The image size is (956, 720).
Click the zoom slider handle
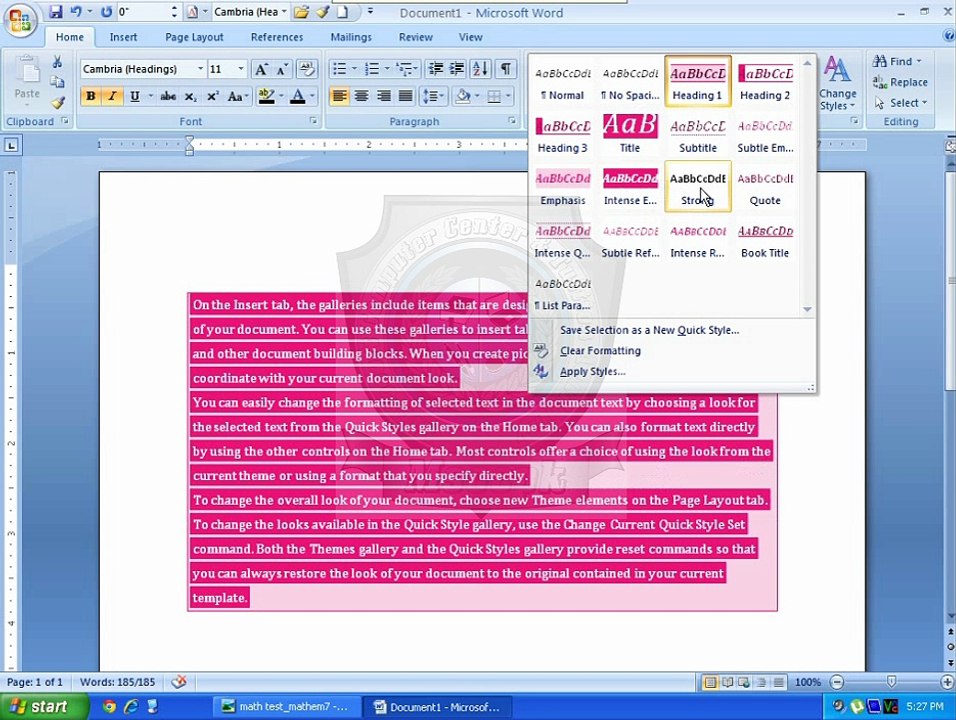[891, 682]
